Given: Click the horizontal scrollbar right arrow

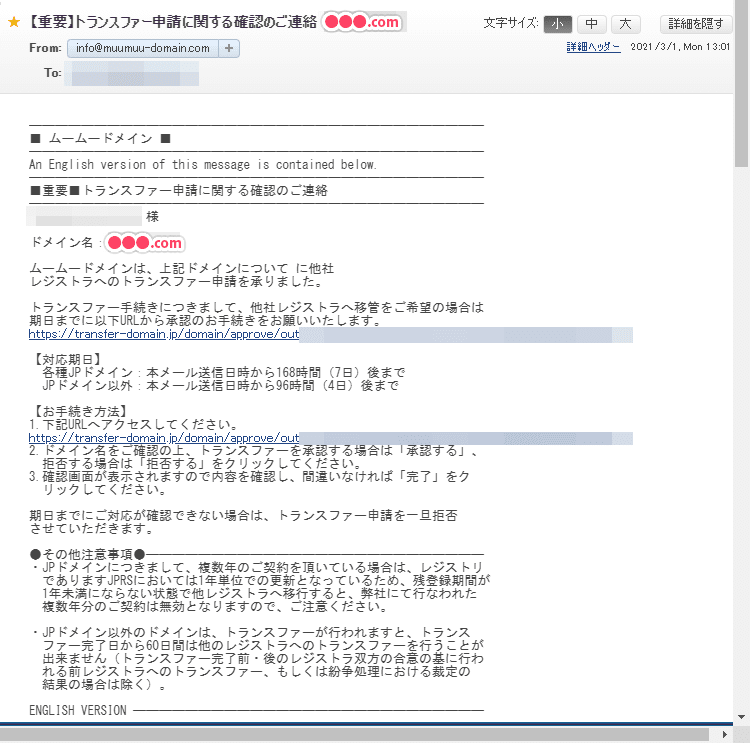Looking at the screenshot, I should (x=725, y=734).
